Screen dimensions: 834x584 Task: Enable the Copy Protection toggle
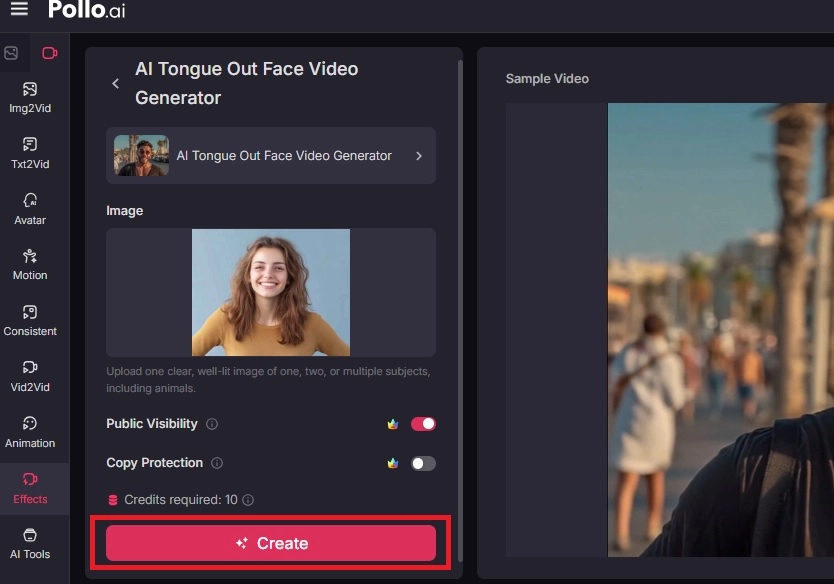[x=422, y=463]
